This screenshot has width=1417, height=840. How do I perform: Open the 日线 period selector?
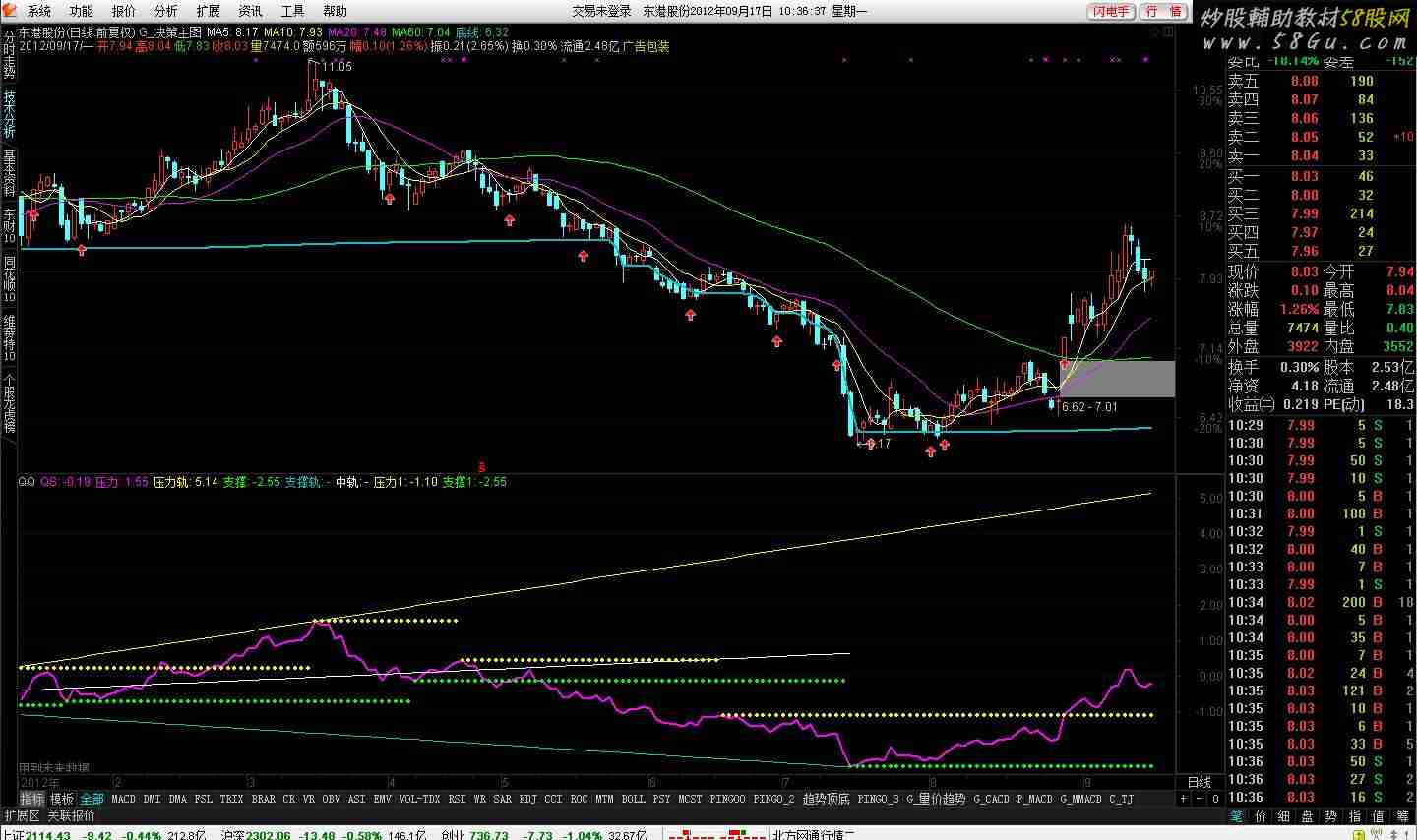click(x=1200, y=782)
